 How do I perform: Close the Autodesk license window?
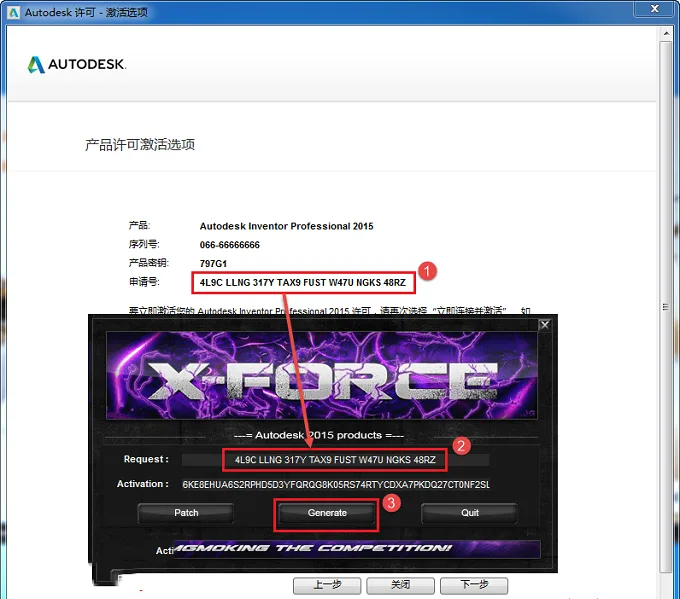coord(655,9)
